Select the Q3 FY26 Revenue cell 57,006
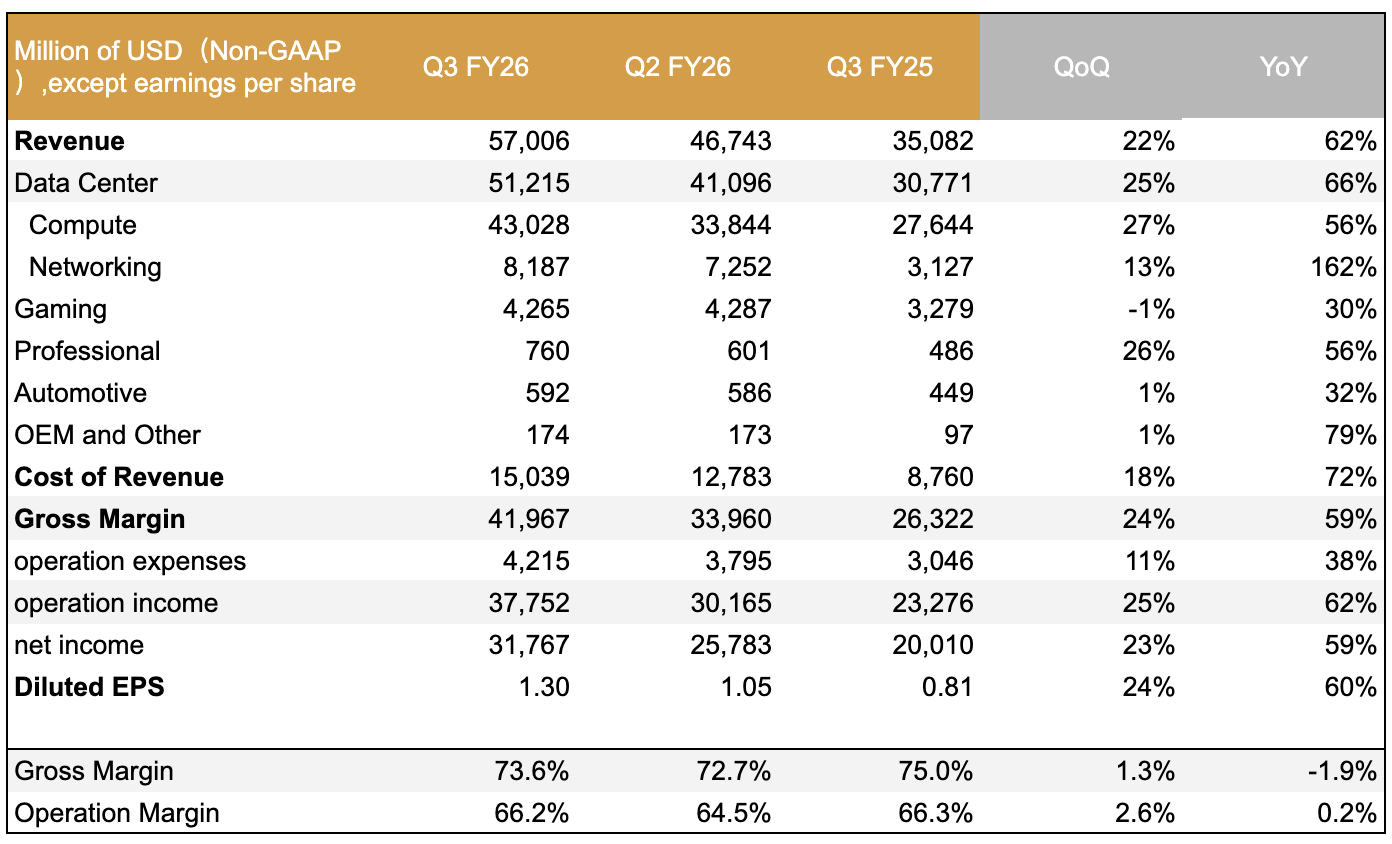Viewport: 1392px width, 844px height. (531, 141)
